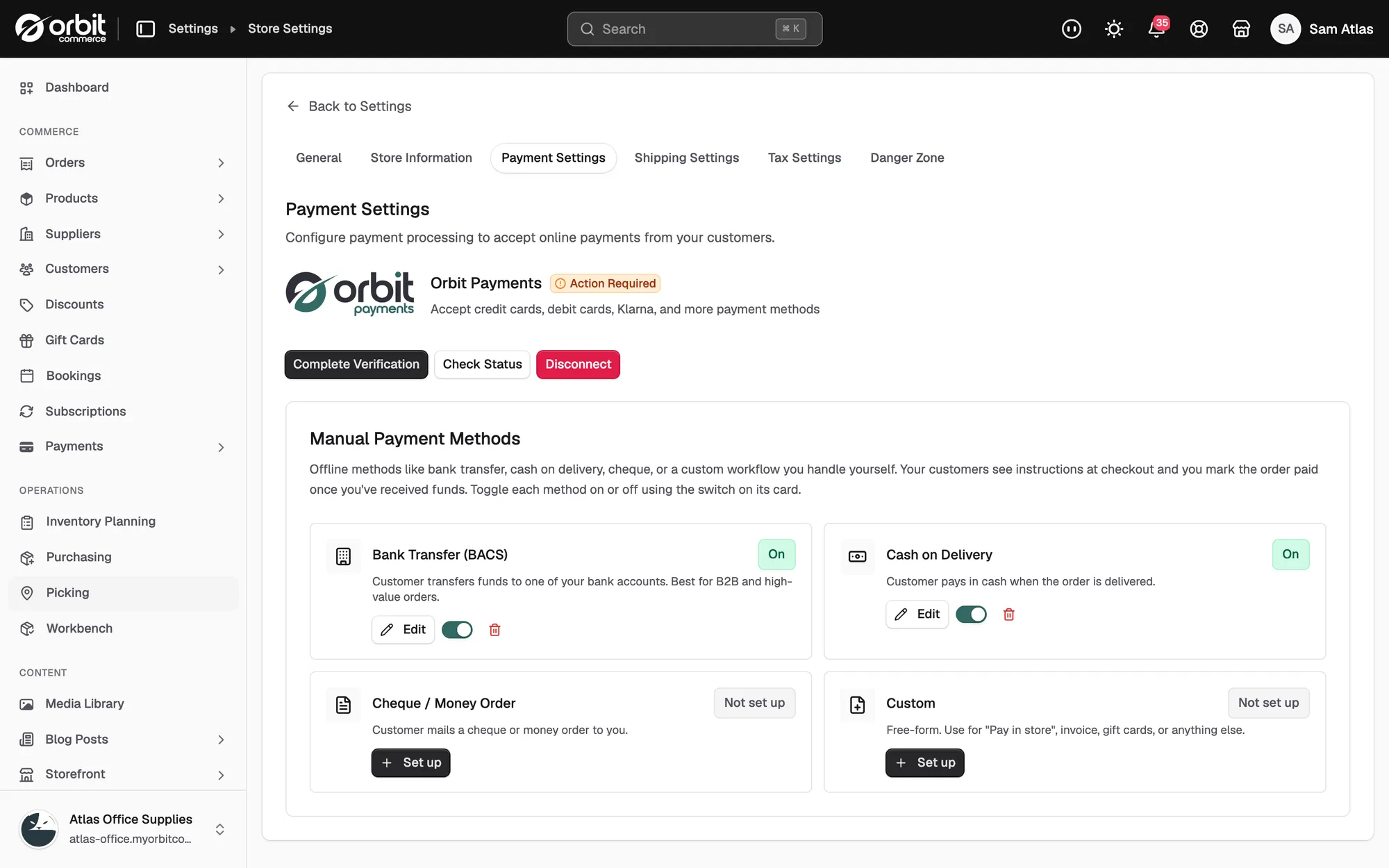The width and height of the screenshot is (1389, 868).
Task: Open the help lifebuoy icon
Action: click(x=1199, y=28)
